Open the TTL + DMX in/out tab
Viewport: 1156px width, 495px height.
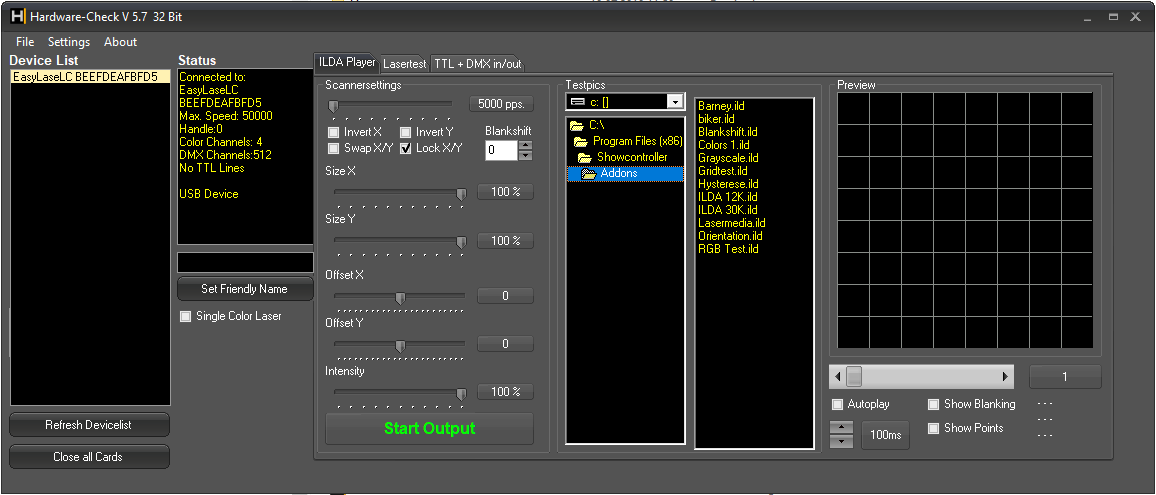coord(477,63)
